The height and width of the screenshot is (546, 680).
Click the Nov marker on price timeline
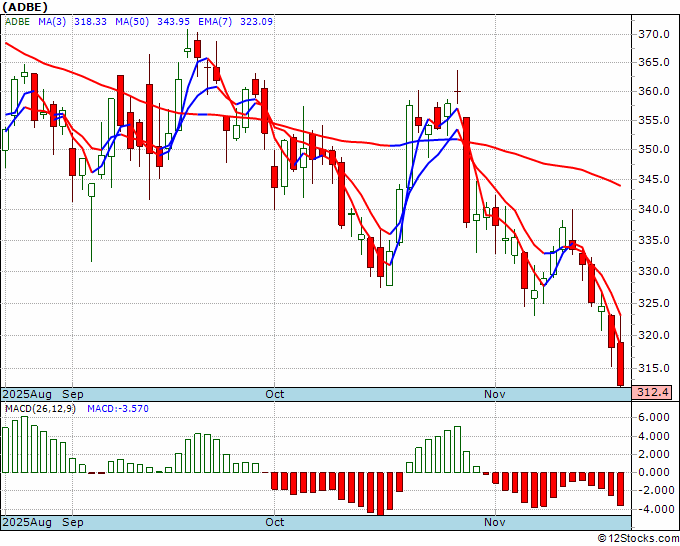(495, 394)
